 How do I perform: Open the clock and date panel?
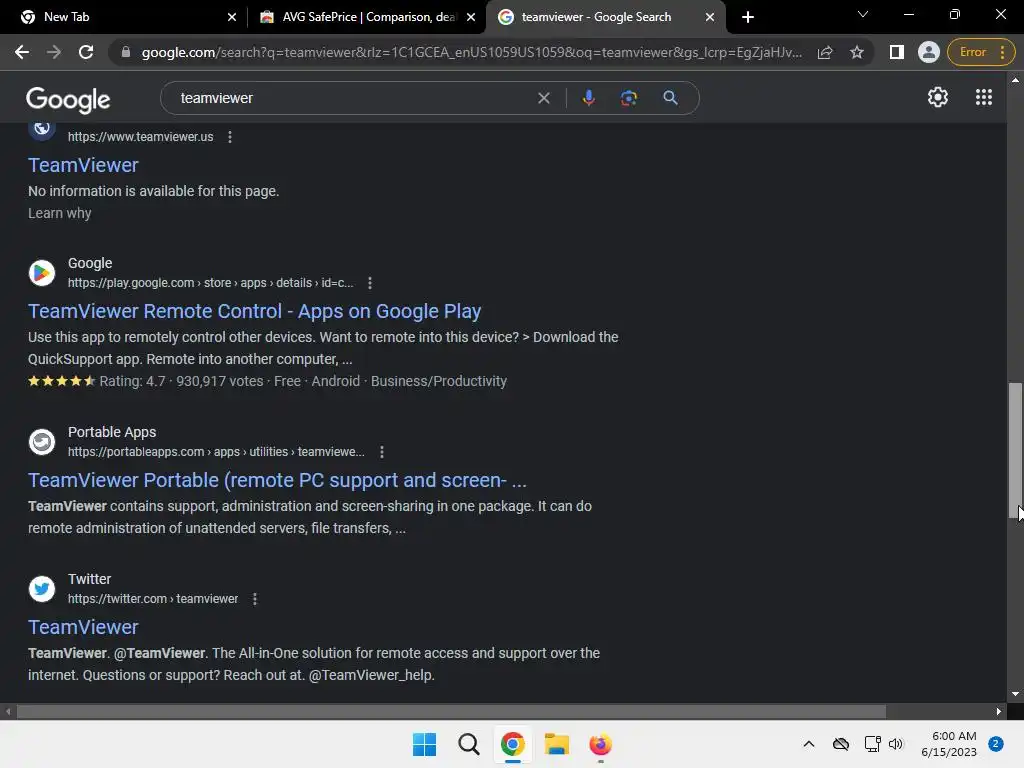pyautogui.click(x=949, y=744)
